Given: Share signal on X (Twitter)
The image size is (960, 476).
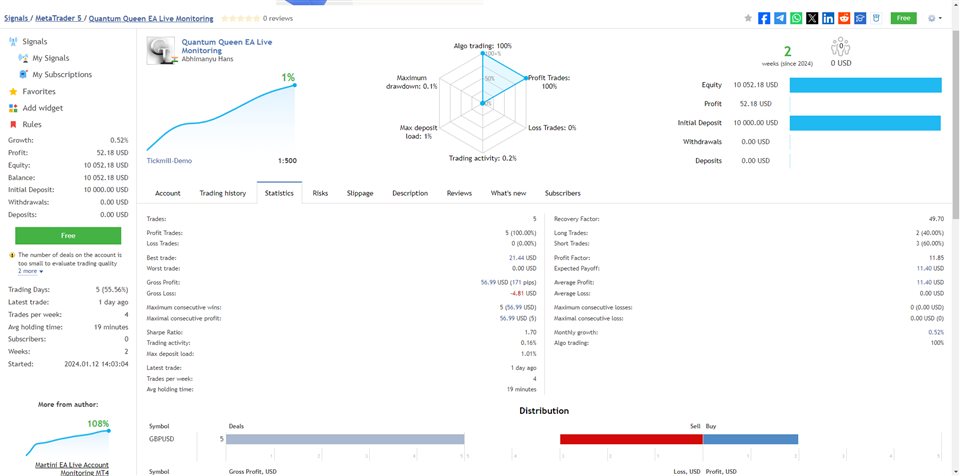Looking at the screenshot, I should tap(812, 18).
